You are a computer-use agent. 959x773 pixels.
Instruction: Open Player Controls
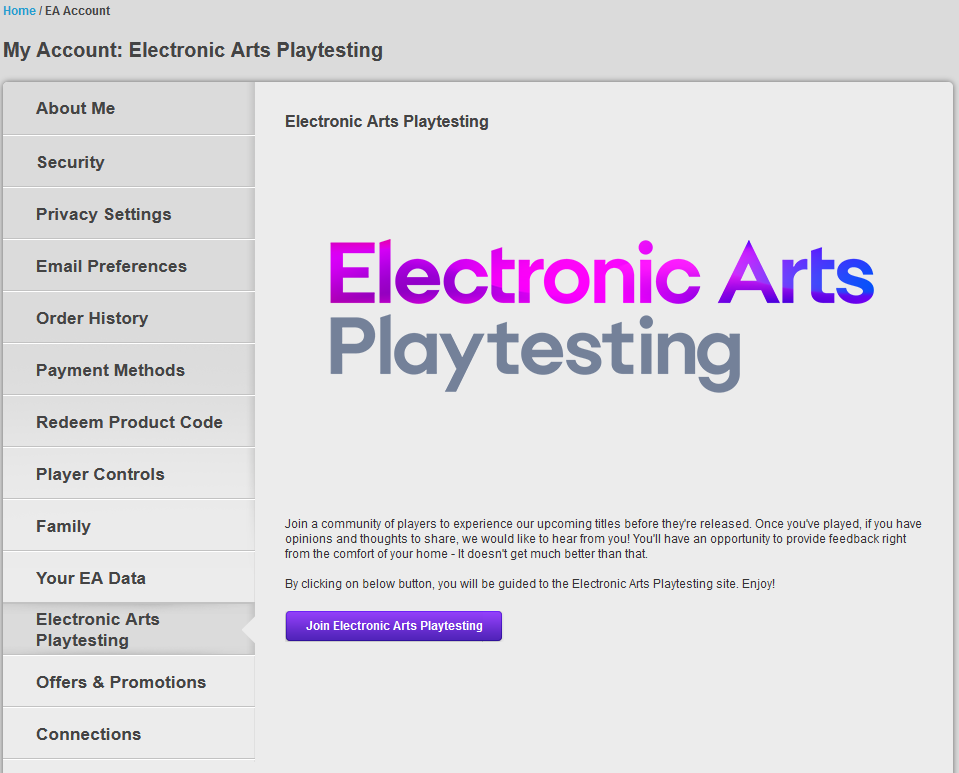tap(128, 473)
